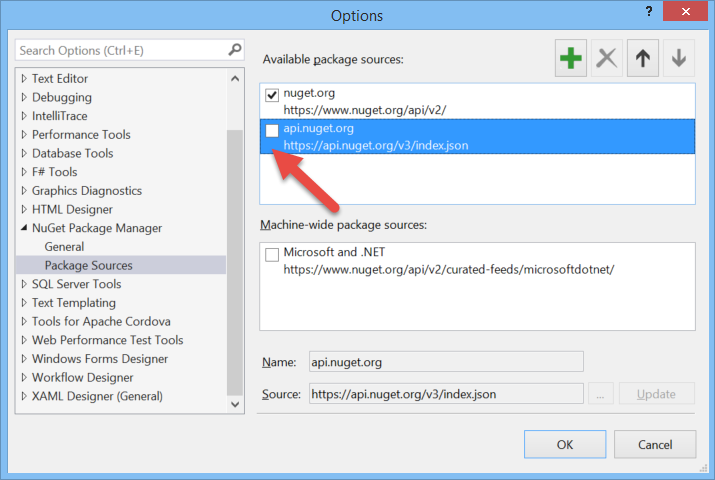
Task: Expand Web Performance Test Tools node
Action: (24, 340)
